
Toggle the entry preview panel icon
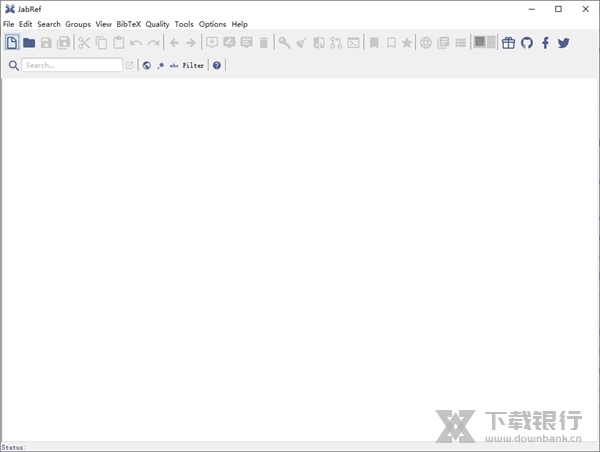(485, 43)
